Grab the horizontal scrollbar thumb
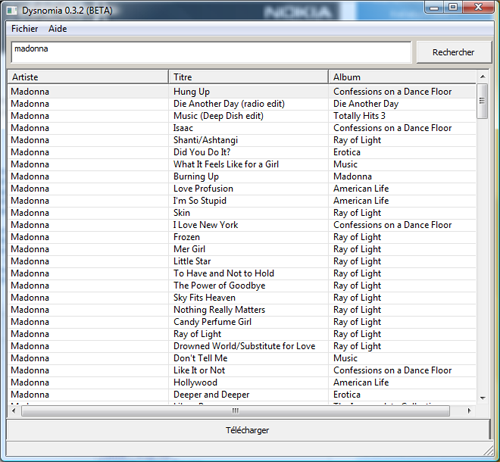 tap(235, 411)
